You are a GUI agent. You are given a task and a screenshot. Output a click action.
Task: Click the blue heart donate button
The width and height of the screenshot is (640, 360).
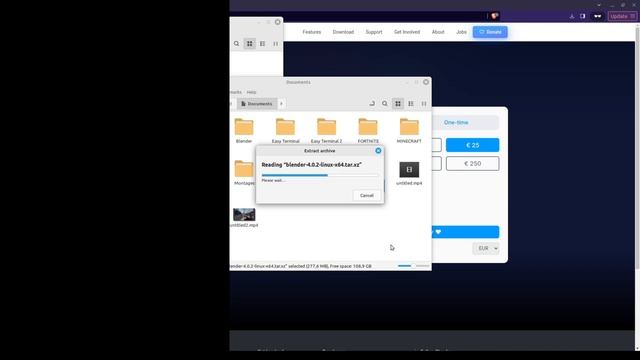[x=465, y=232]
